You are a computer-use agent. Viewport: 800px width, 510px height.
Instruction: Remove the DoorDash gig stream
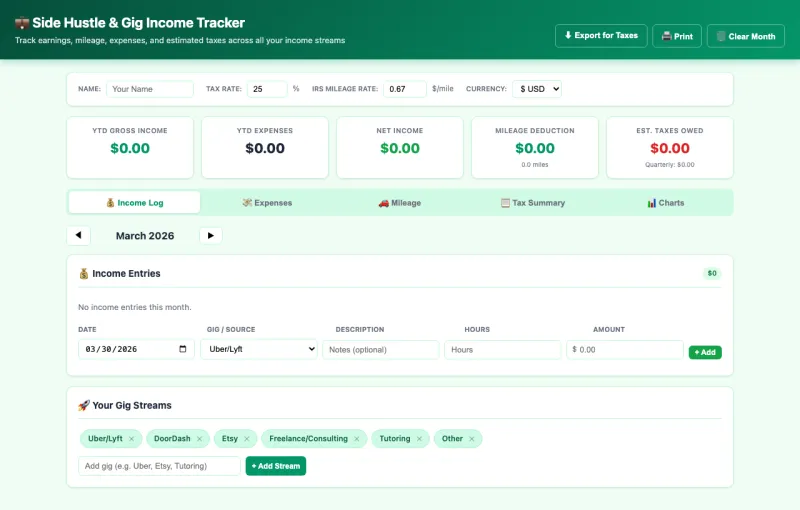click(x=199, y=439)
